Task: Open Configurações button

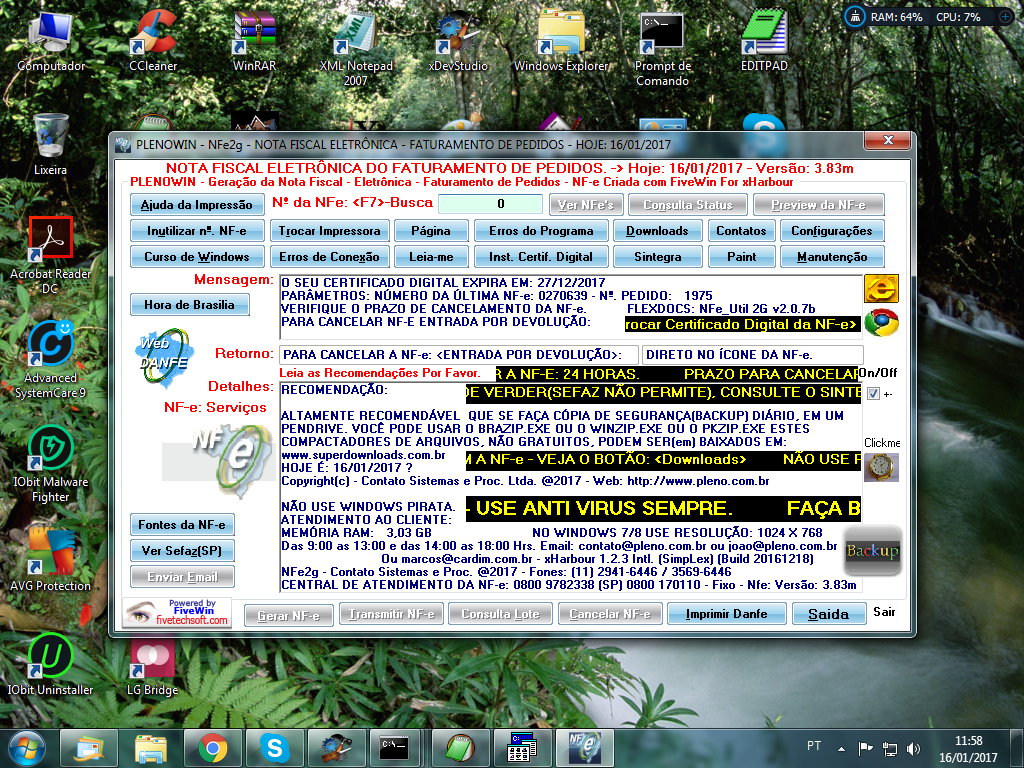Action: click(831, 231)
